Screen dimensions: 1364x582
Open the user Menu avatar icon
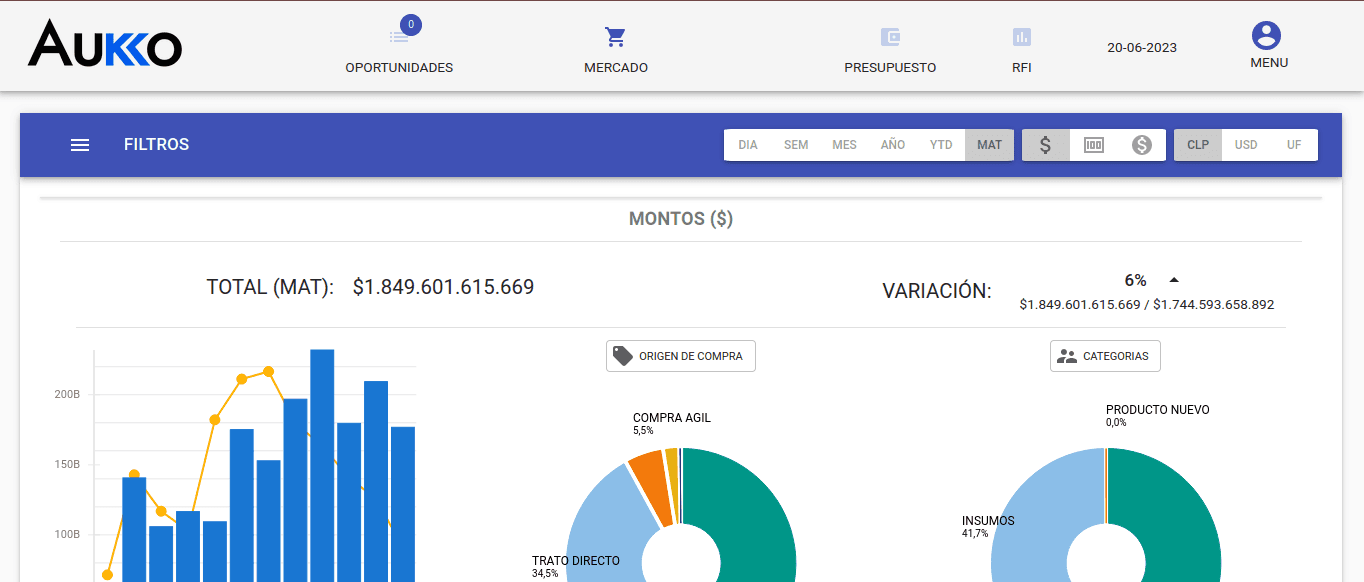pos(1266,36)
